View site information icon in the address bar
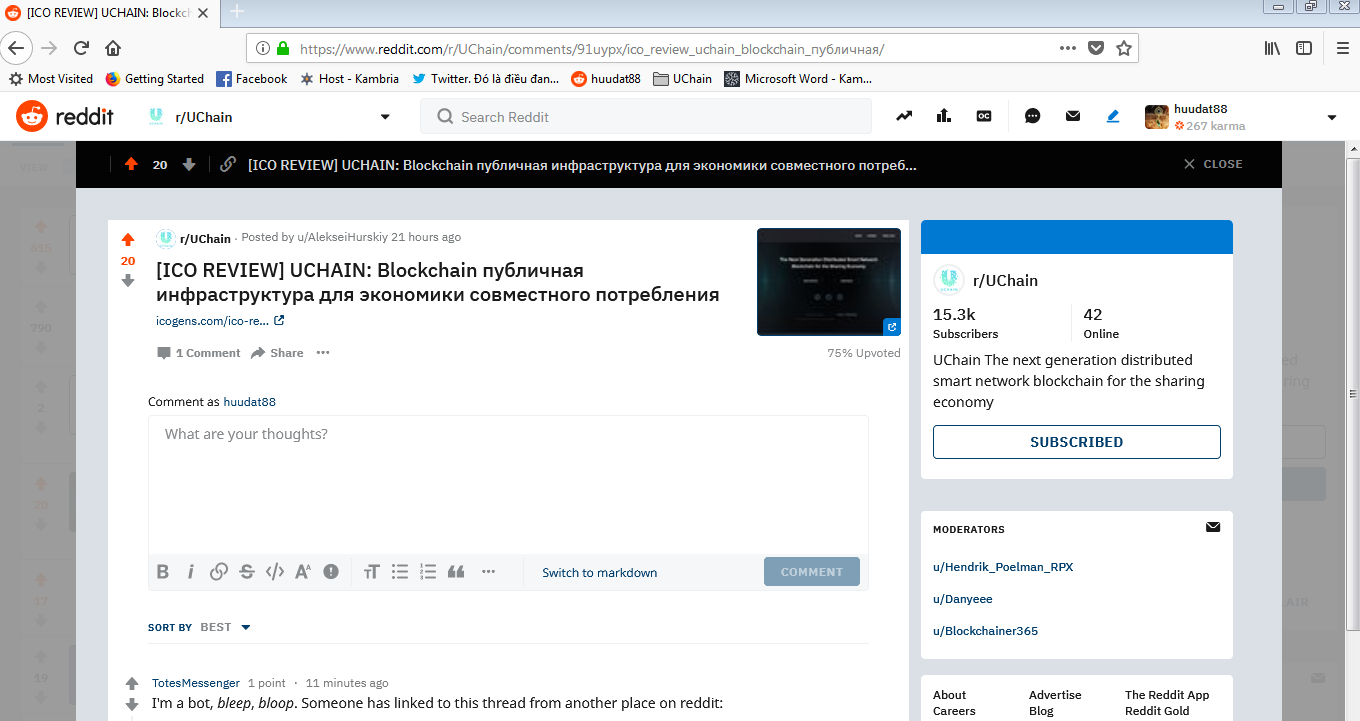The width and height of the screenshot is (1360, 721). pos(263,48)
